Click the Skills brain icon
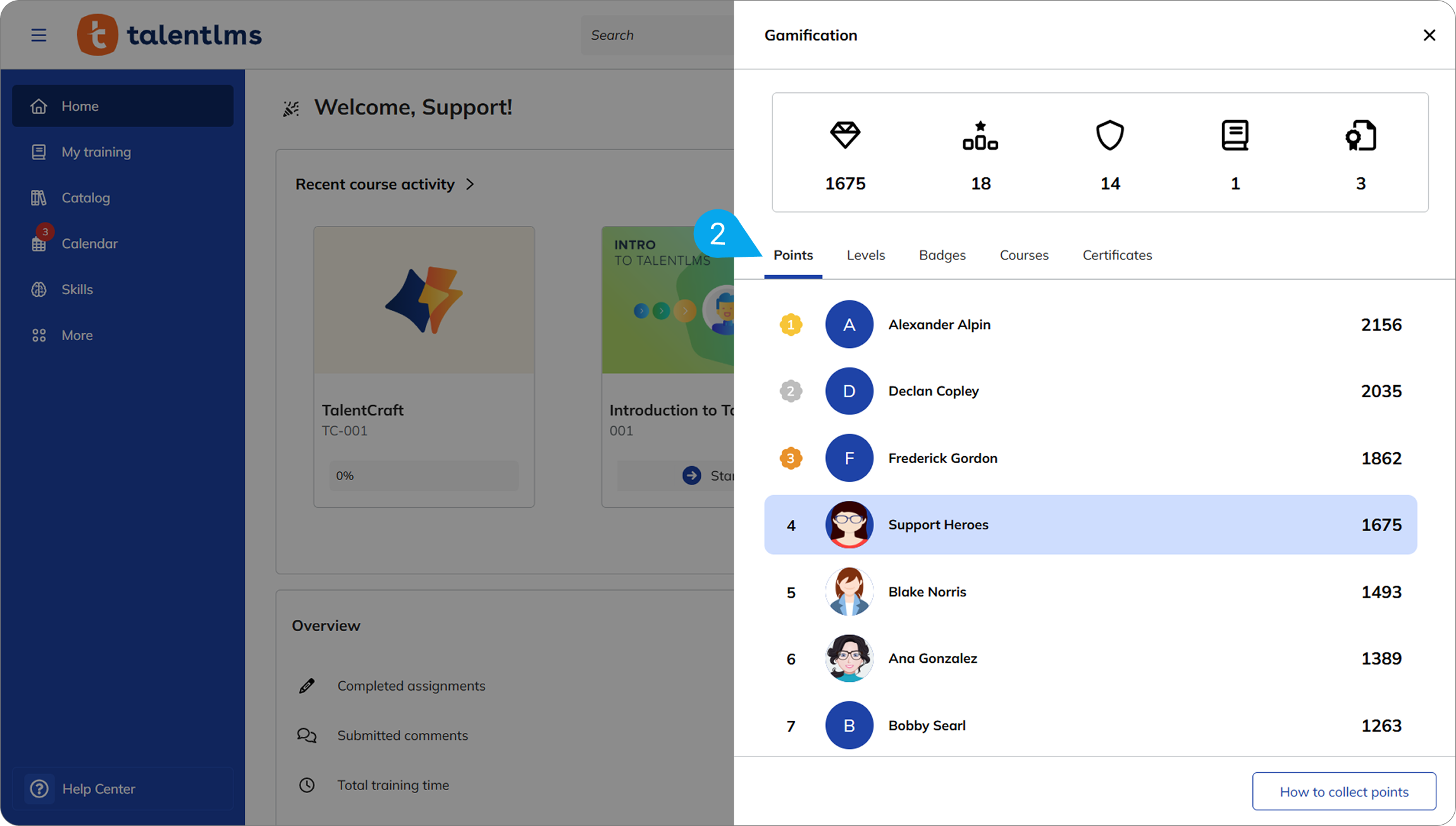 39,290
